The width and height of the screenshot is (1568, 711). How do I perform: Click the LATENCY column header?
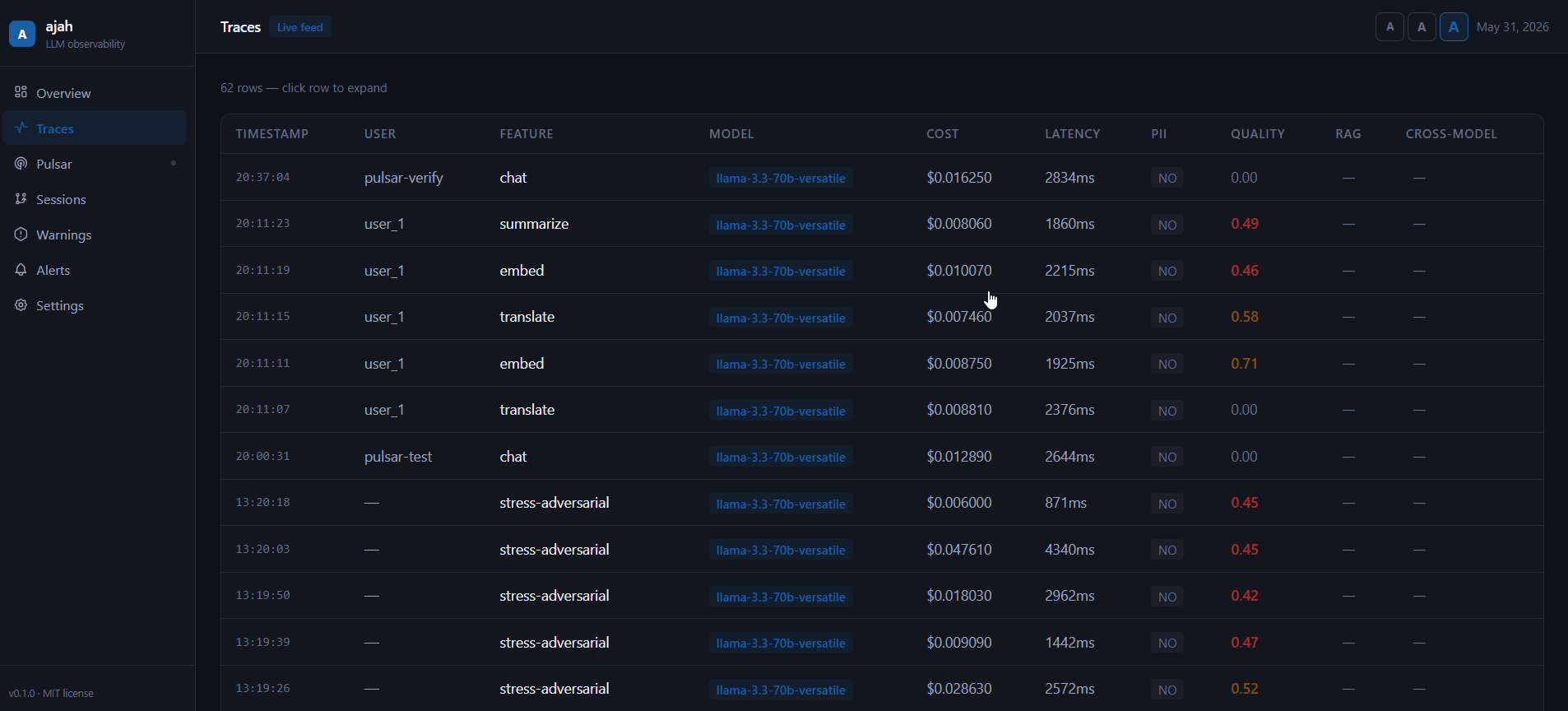(1072, 134)
